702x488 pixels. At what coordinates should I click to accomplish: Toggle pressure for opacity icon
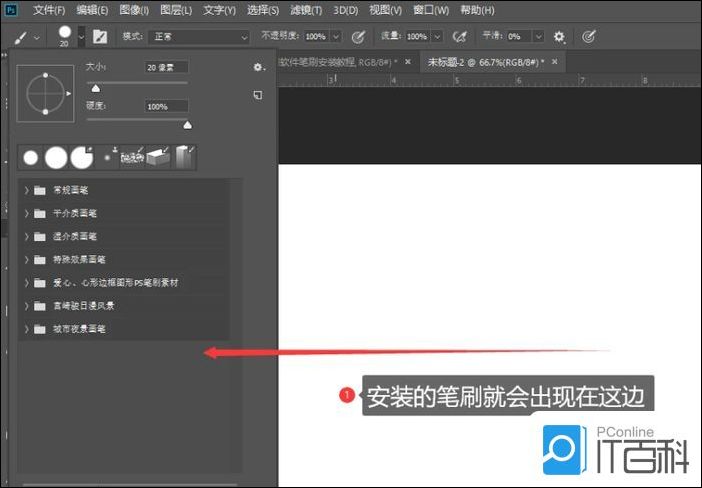coord(357,36)
